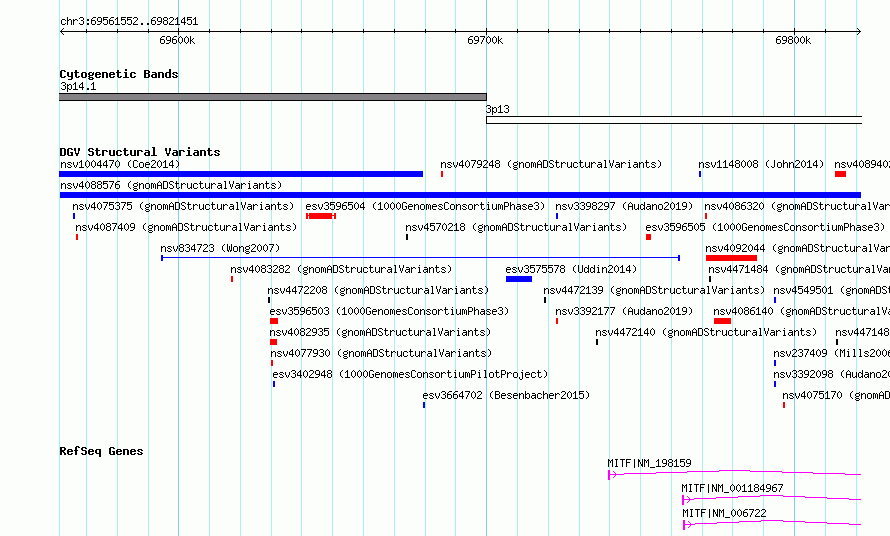Select esv3596504 (1000GenomesConsortiumPhase3) label
The height and width of the screenshot is (536, 890).
point(425,206)
